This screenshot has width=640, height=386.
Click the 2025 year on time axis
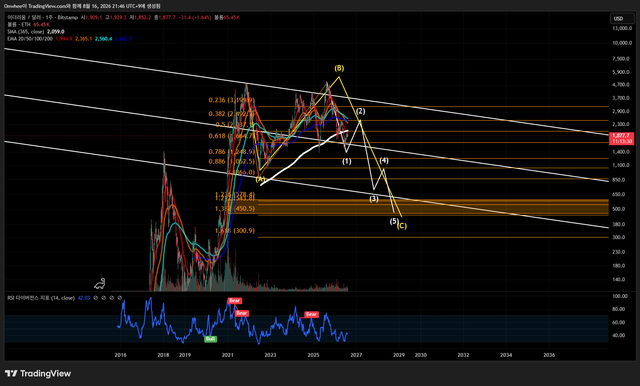click(313, 355)
